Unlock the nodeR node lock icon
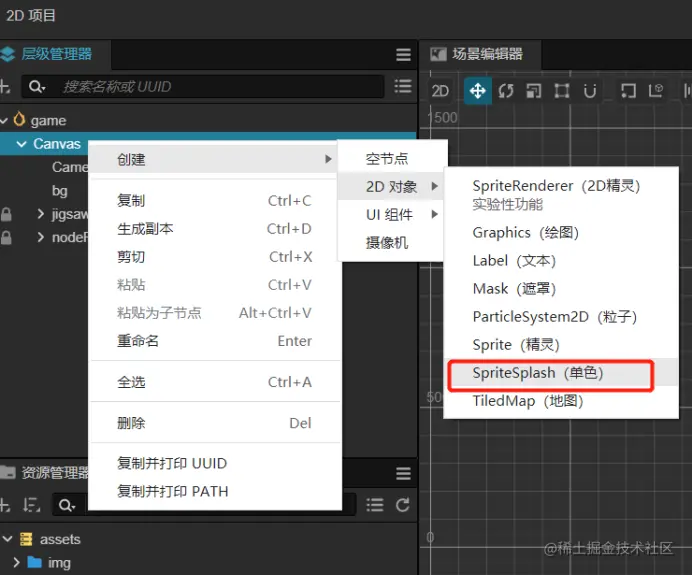Screen dimensions: 692x575 click(x=6, y=237)
